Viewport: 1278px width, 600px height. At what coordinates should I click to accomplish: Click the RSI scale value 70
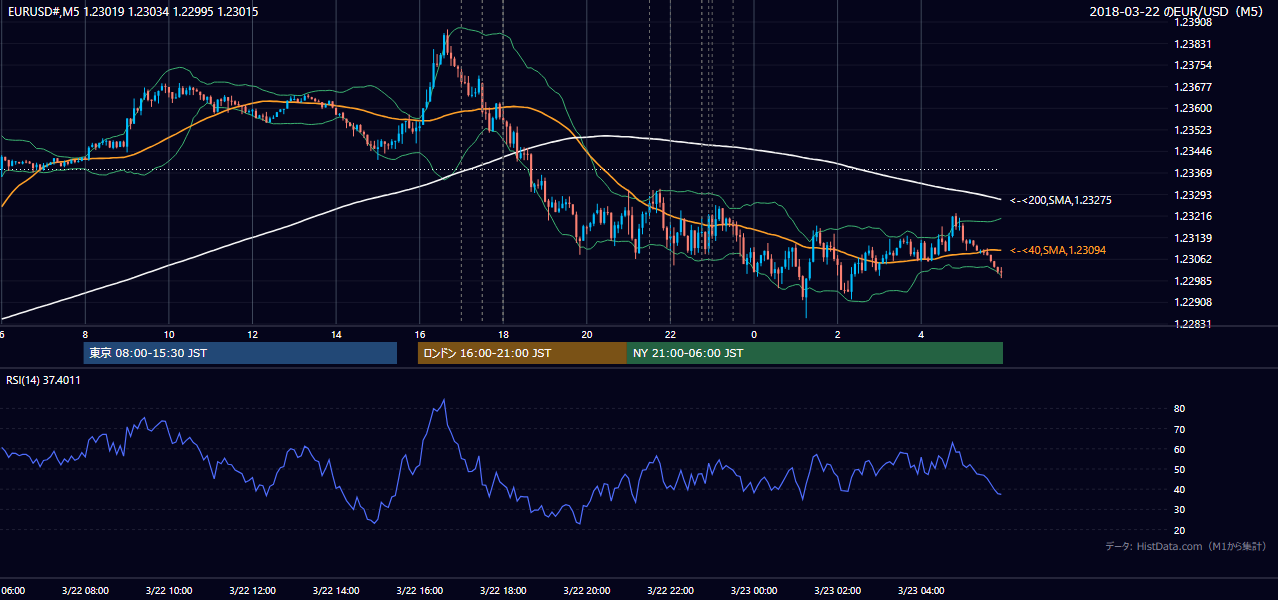point(1180,429)
